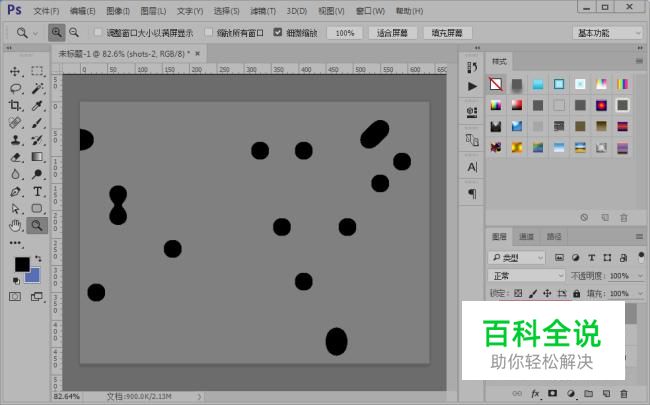650x405 pixels.
Task: Reset default foreground and background colors
Action: point(16,281)
